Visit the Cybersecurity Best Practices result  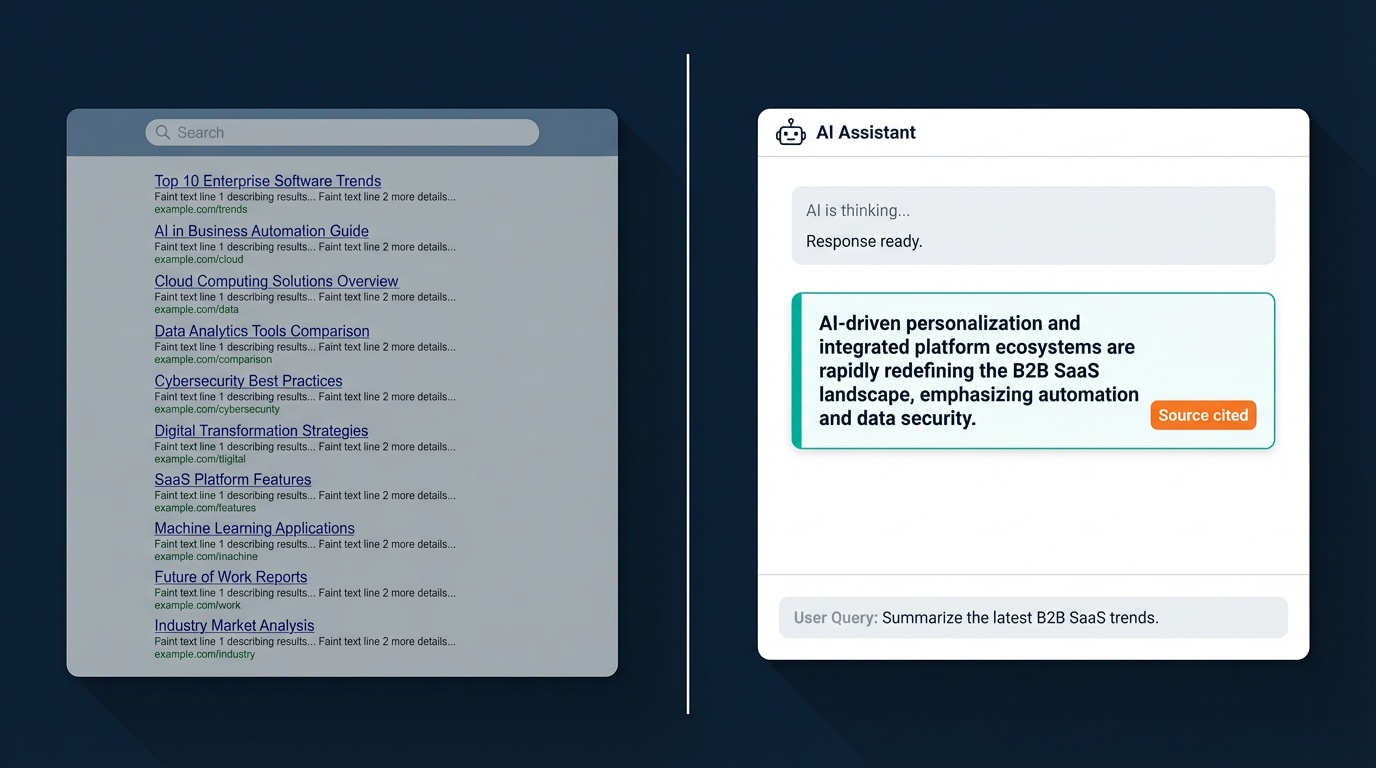[x=248, y=381]
